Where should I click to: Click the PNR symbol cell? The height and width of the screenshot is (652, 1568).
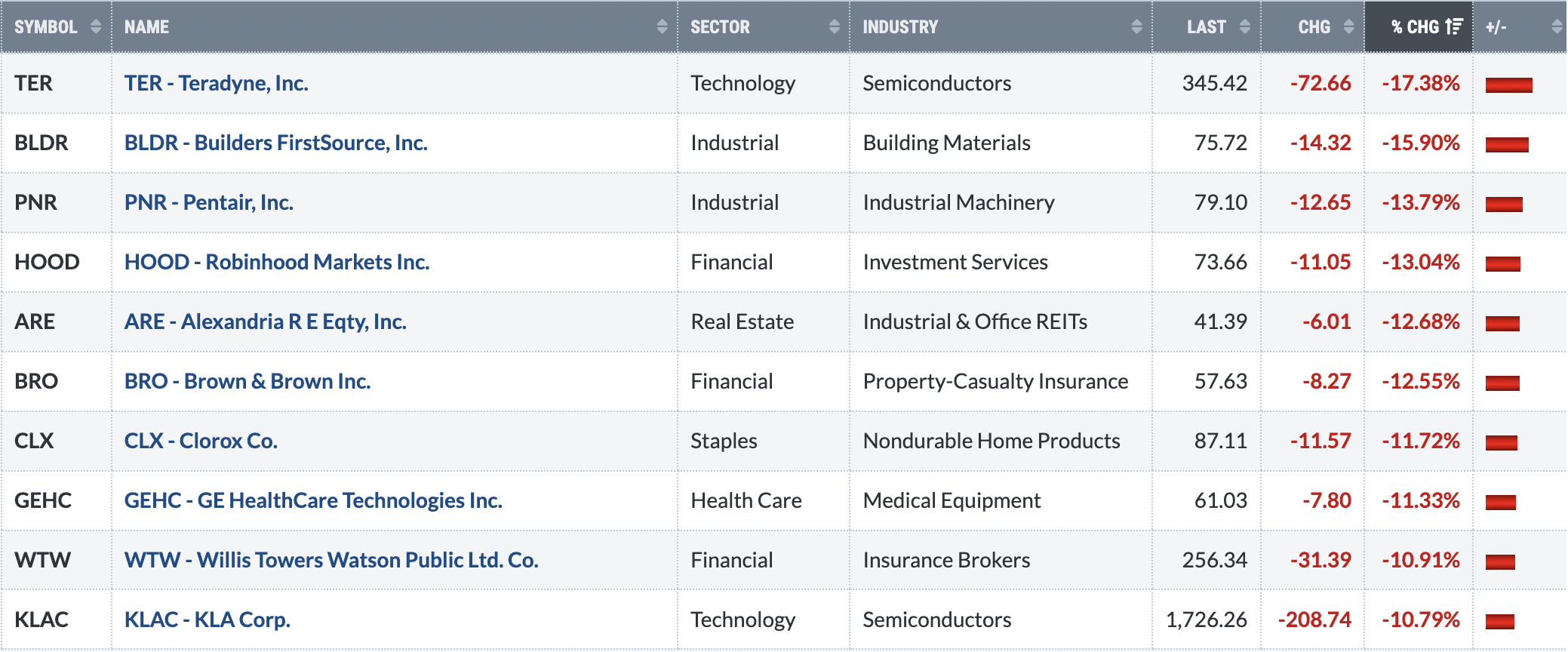click(57, 202)
